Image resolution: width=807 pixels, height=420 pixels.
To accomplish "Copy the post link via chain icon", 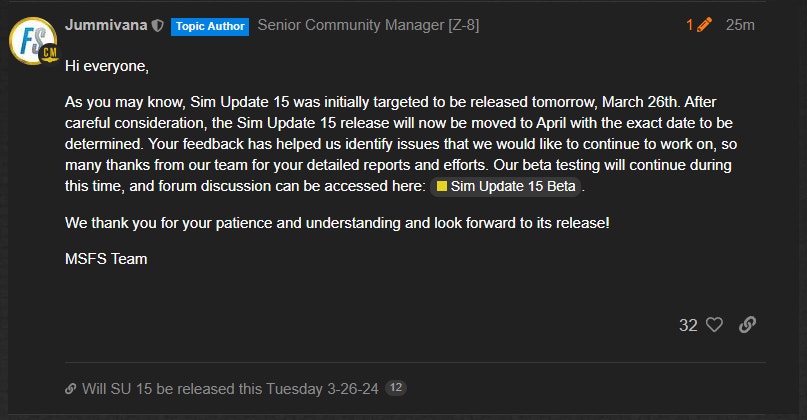I will (746, 325).
